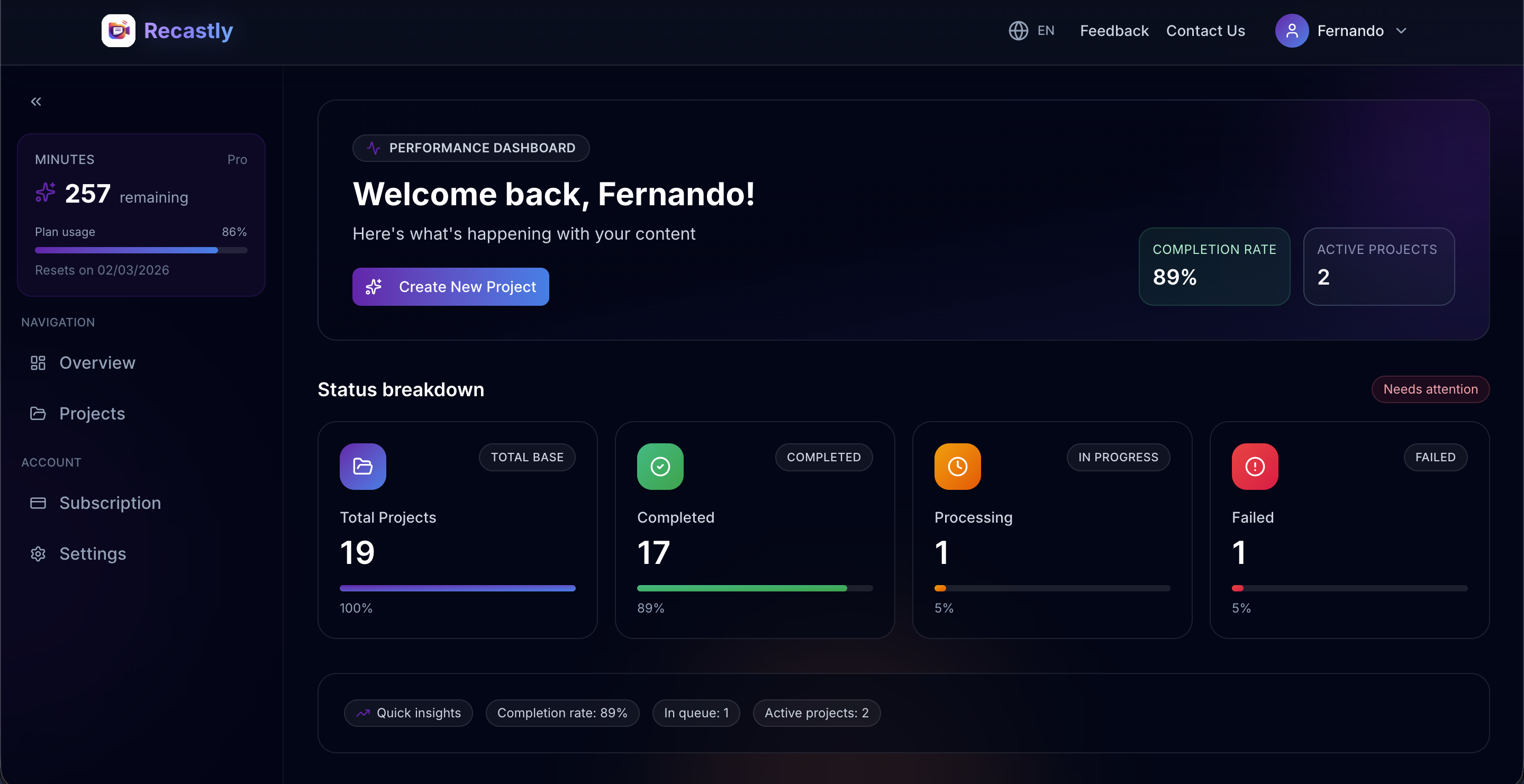Image resolution: width=1524 pixels, height=784 pixels.
Task: Open the Contact Us link
Action: coord(1205,31)
